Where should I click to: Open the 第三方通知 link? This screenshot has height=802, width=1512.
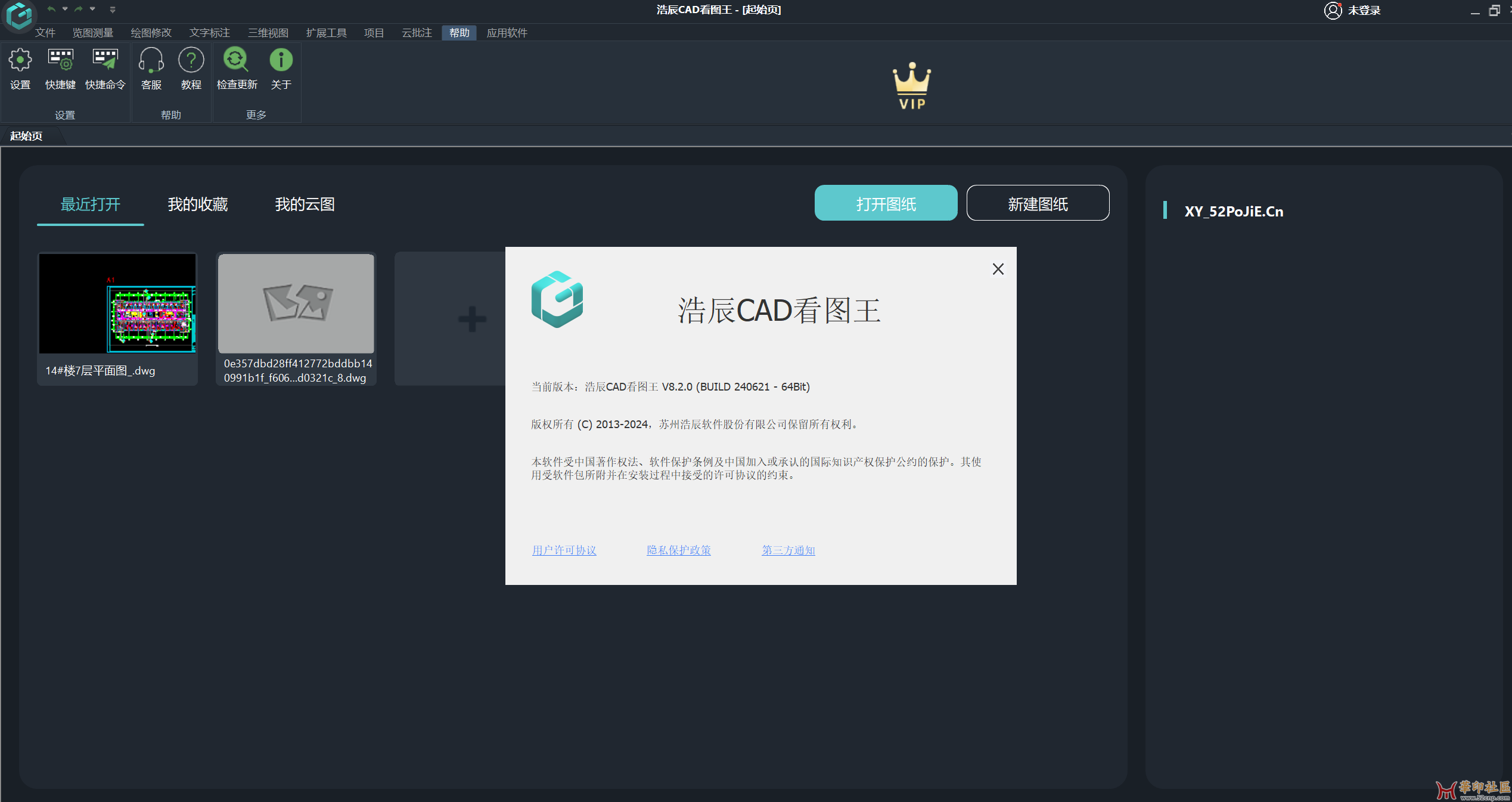pyautogui.click(x=788, y=550)
